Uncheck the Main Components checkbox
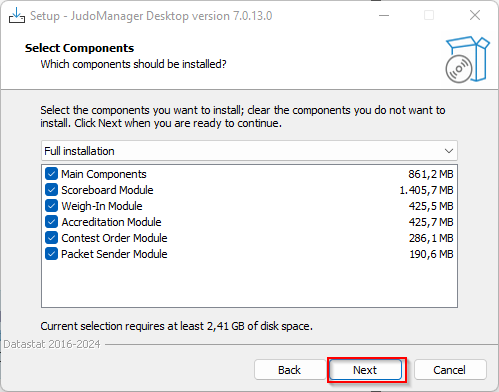This screenshot has width=499, height=392. pyautogui.click(x=51, y=174)
